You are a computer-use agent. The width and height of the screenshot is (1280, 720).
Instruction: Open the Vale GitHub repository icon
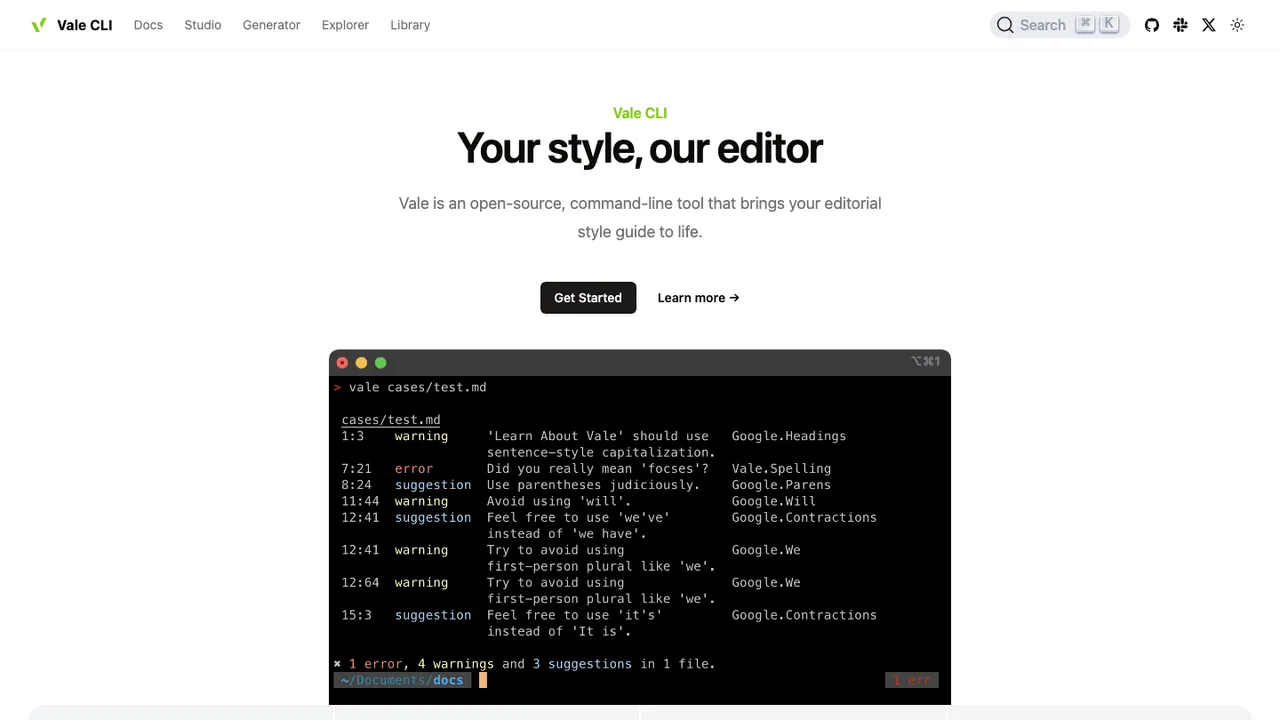tap(1152, 25)
